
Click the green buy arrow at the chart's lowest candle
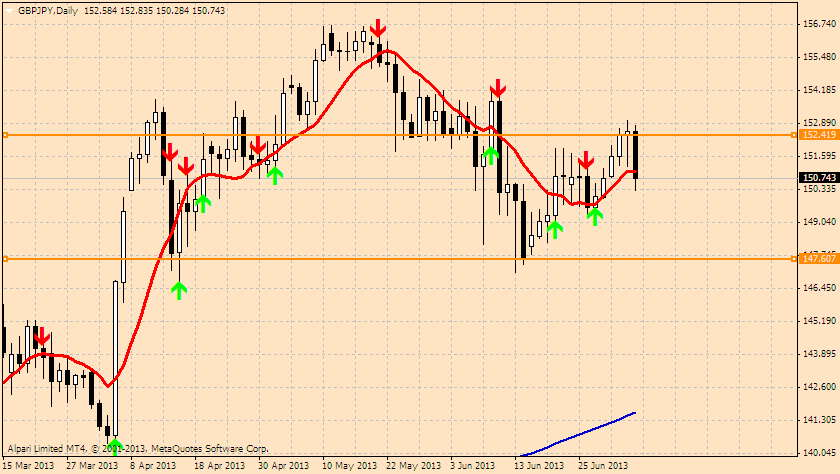(x=114, y=446)
